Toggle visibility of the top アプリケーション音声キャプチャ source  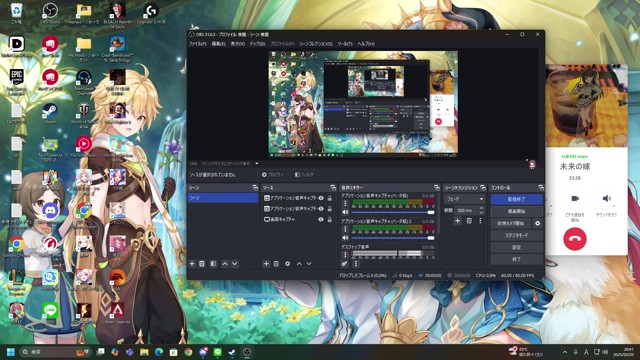click(321, 198)
